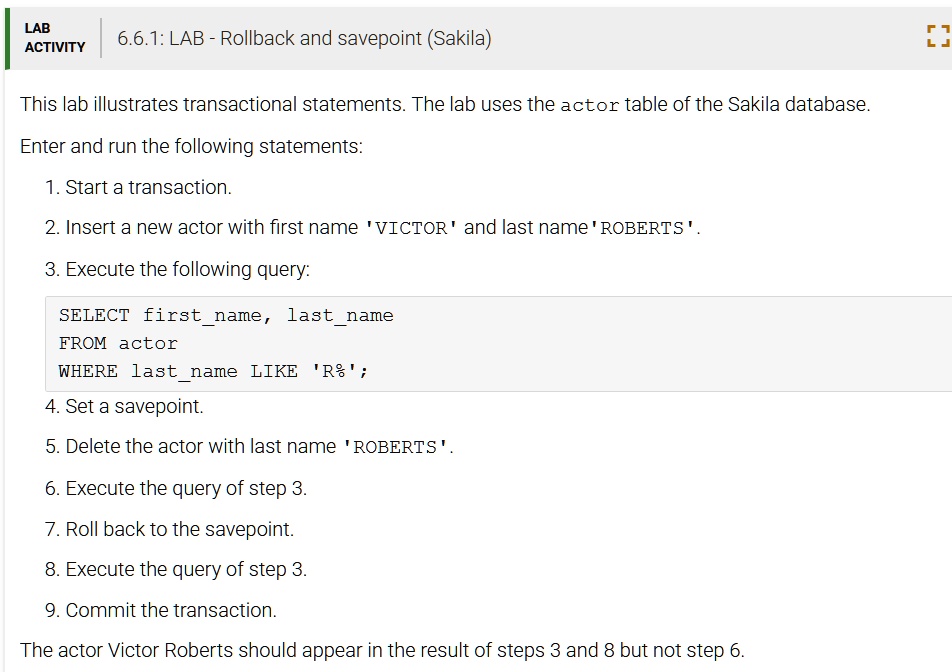The width and height of the screenshot is (952, 672).
Task: Click step 6, Execute the query of step 3
Action: tap(176, 488)
